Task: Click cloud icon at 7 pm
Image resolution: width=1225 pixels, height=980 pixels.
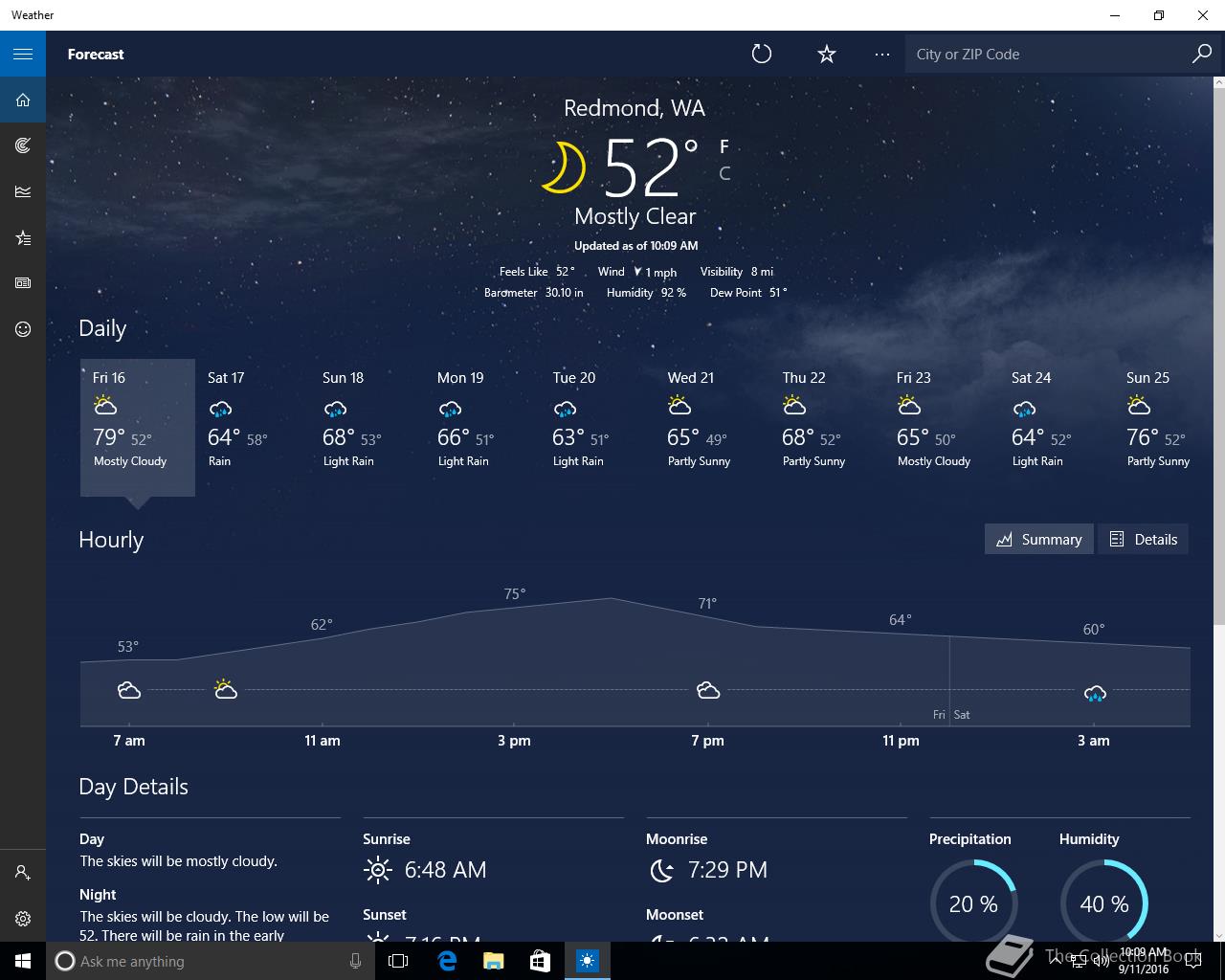Action: tap(708, 690)
